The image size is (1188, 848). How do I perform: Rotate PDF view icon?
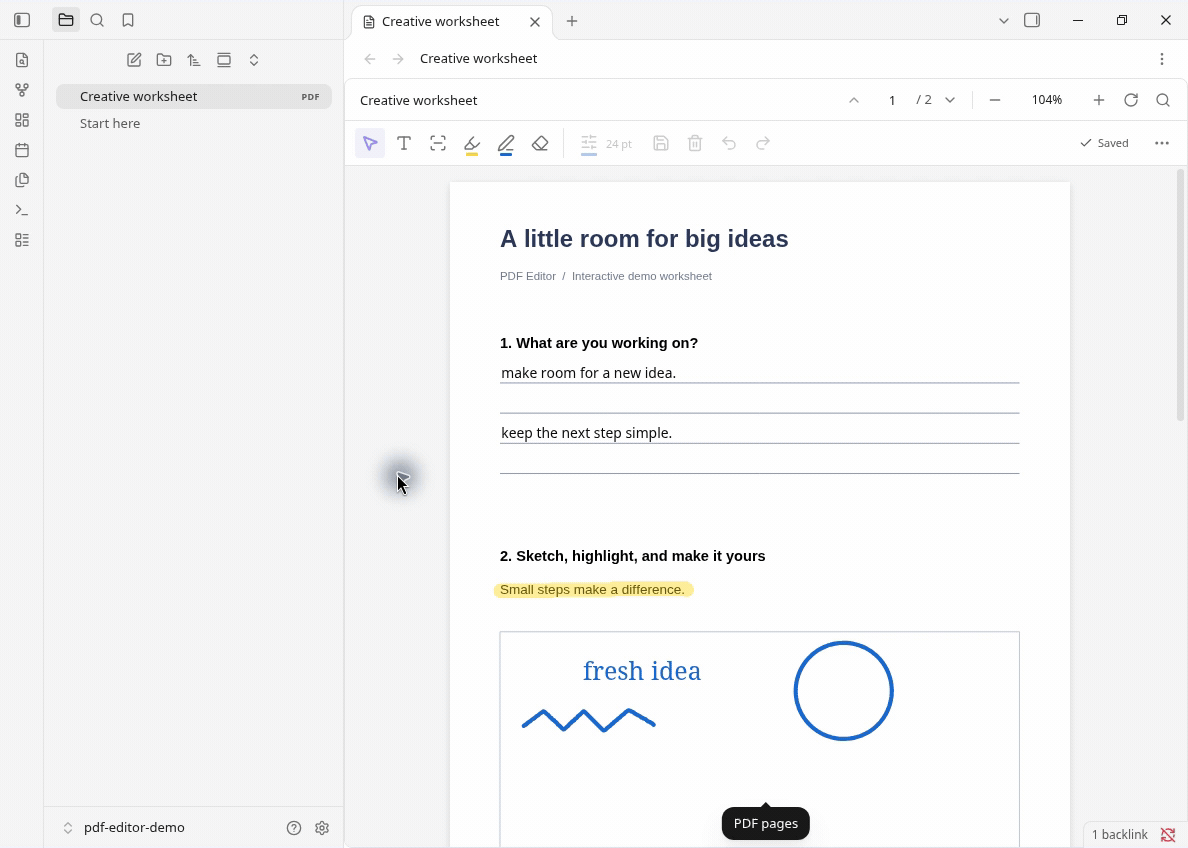pyautogui.click(x=1131, y=100)
